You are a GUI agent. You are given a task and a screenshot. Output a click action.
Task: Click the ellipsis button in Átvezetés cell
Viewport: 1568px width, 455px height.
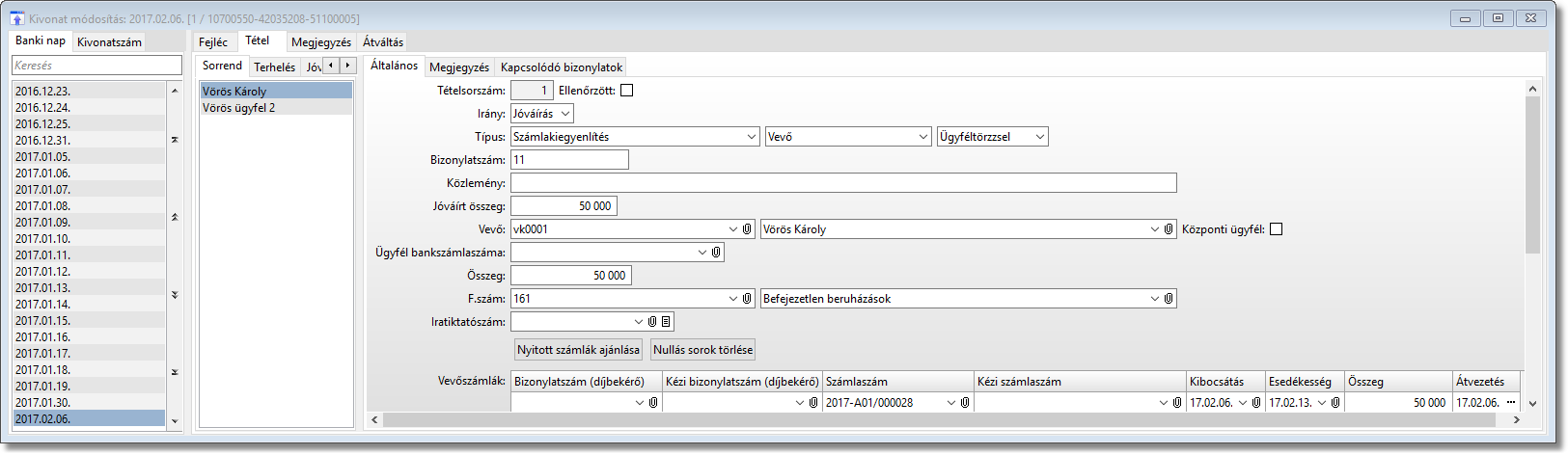[1511, 403]
